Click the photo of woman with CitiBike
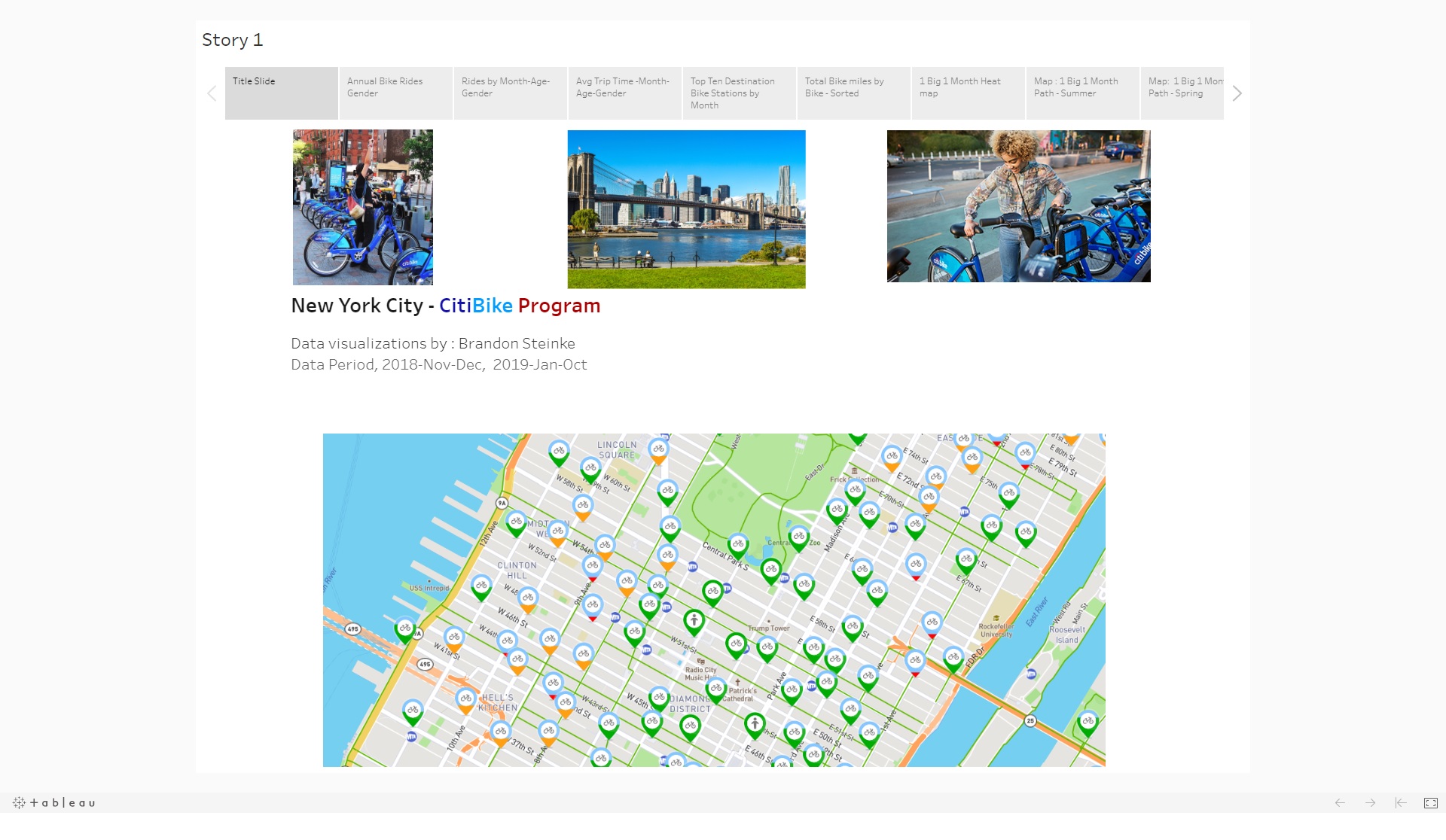 pyautogui.click(x=1018, y=206)
